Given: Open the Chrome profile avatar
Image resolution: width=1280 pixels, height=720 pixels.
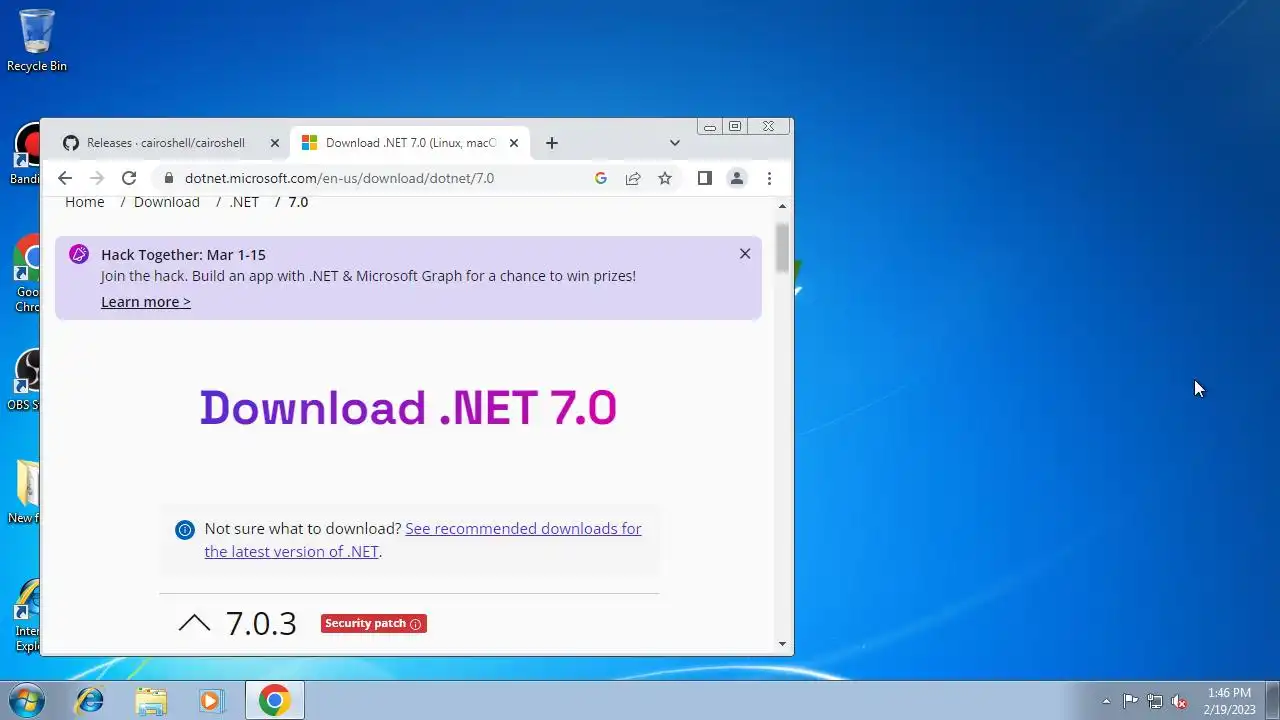Looking at the screenshot, I should (737, 178).
